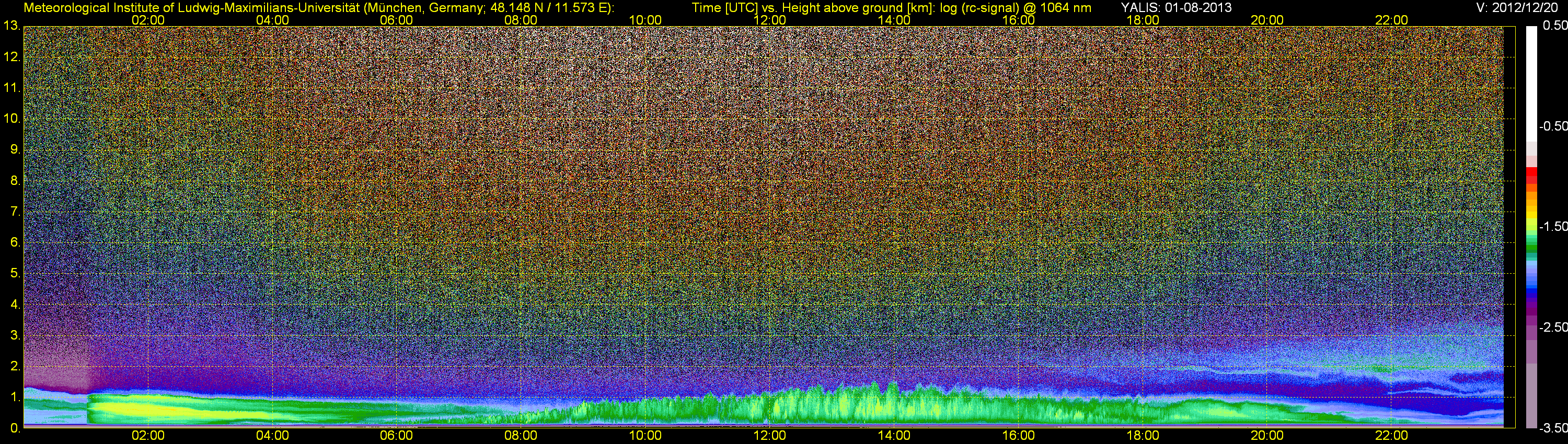Click the 9 km height axis label
This screenshot has height=444, width=1568.
click(x=15, y=149)
